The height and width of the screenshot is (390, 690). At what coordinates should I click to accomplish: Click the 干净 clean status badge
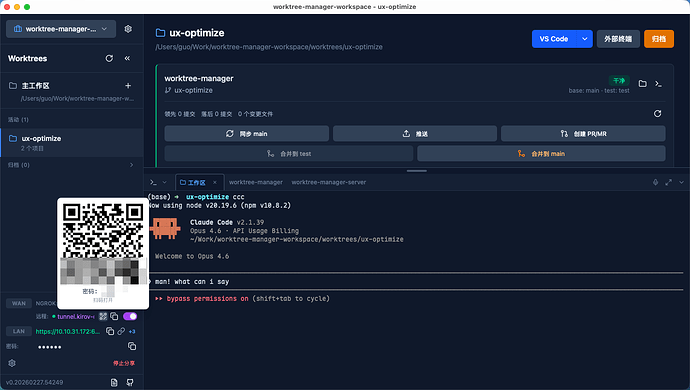tap(619, 81)
